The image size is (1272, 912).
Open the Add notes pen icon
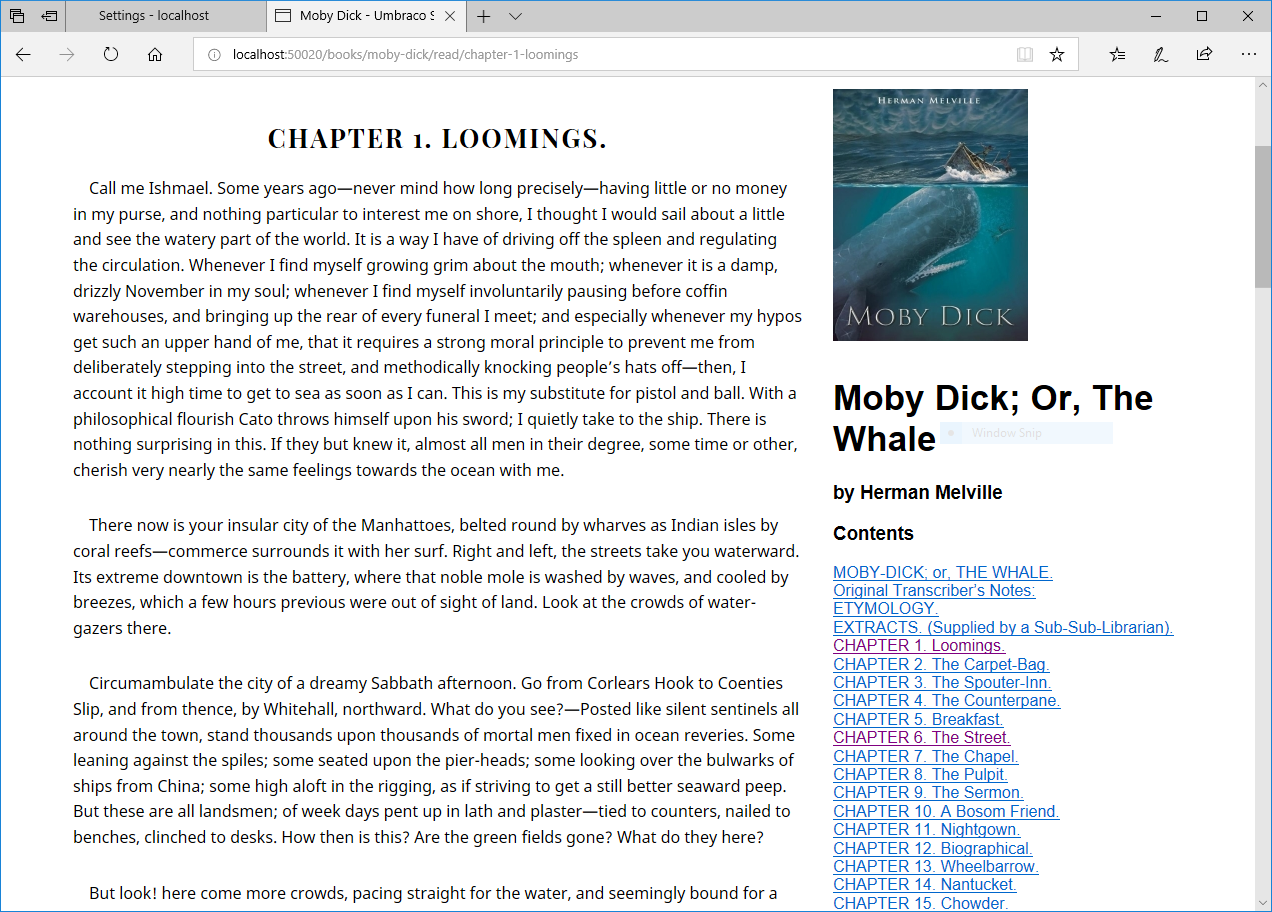(1161, 55)
